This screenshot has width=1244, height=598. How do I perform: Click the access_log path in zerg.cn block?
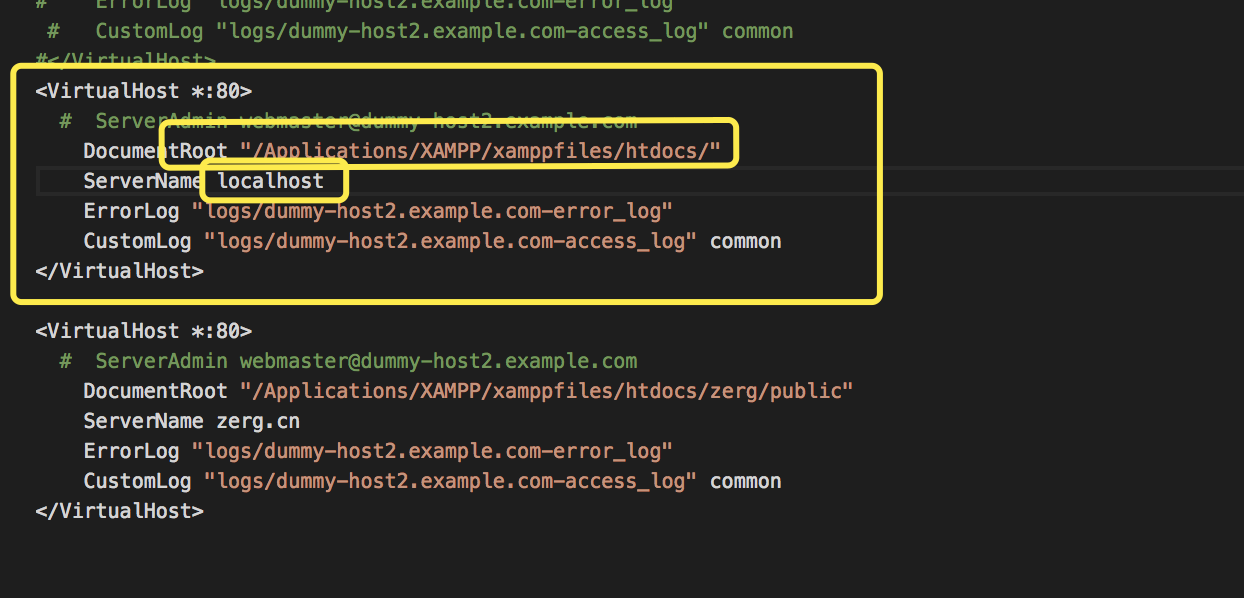450,481
